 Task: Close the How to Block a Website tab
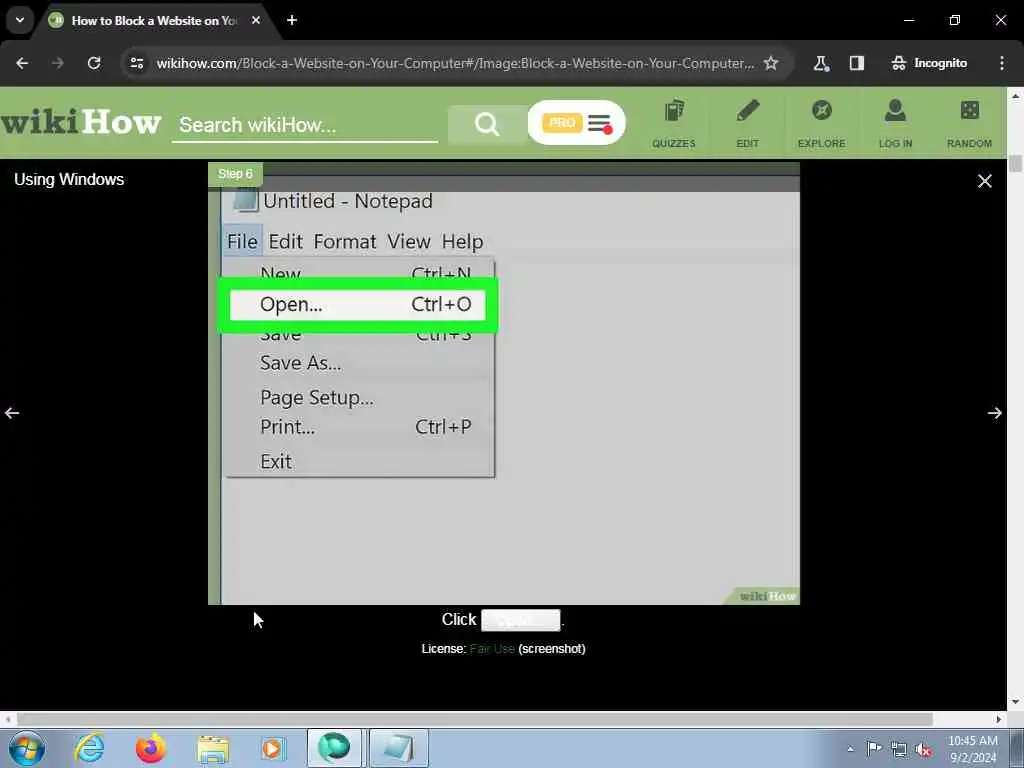(x=256, y=20)
